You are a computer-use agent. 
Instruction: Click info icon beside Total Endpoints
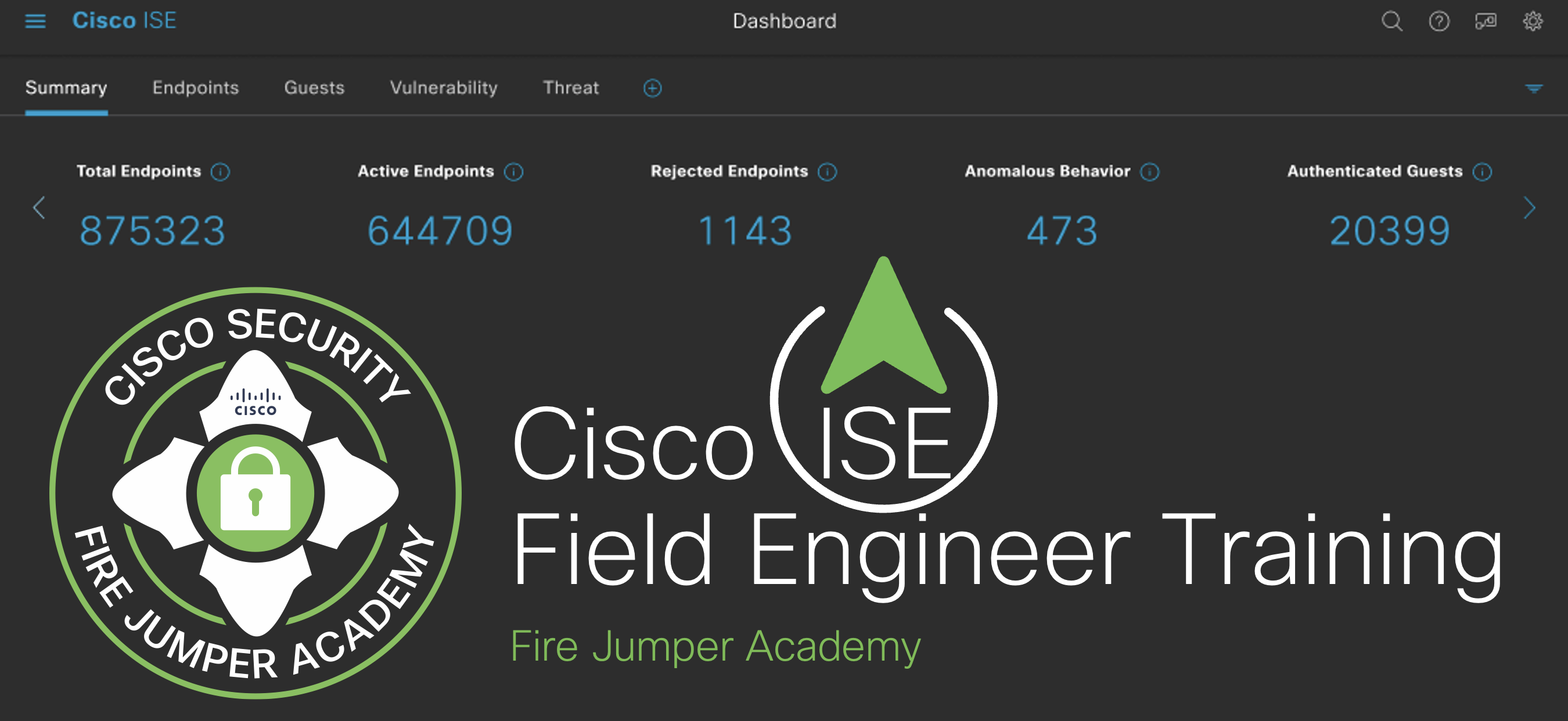point(220,172)
